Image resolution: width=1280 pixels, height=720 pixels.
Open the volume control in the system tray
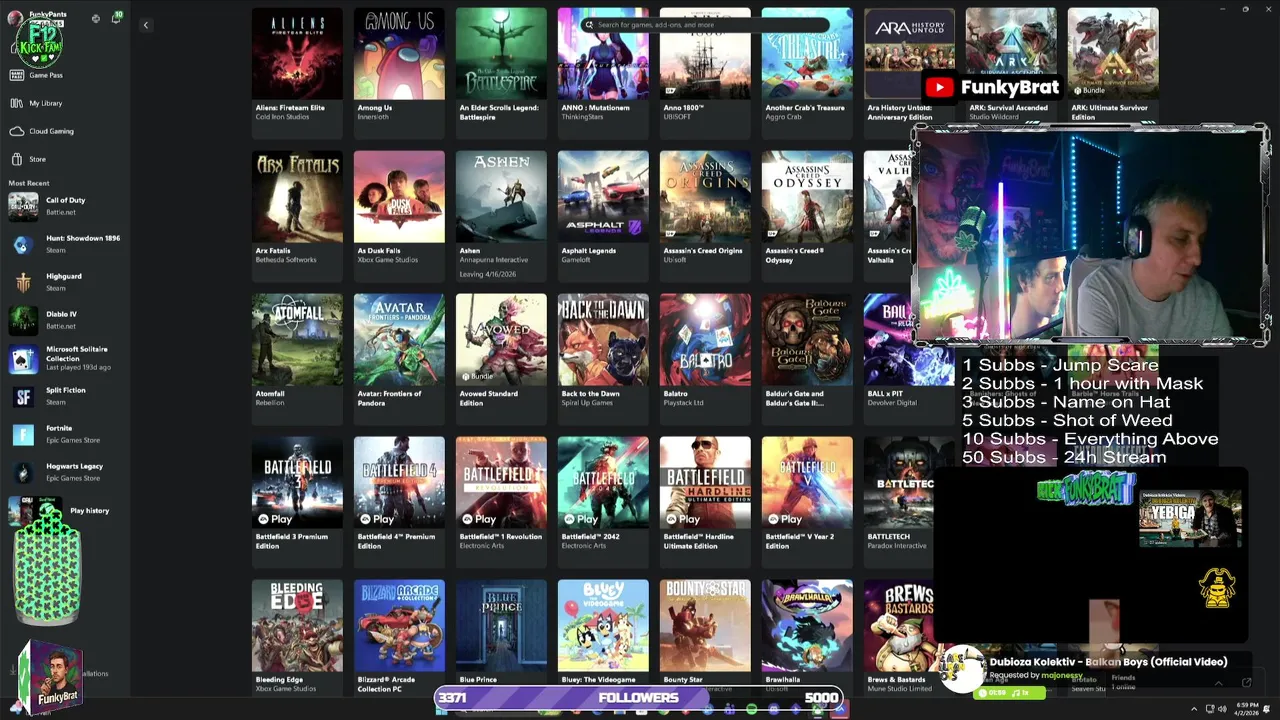[x=1224, y=709]
